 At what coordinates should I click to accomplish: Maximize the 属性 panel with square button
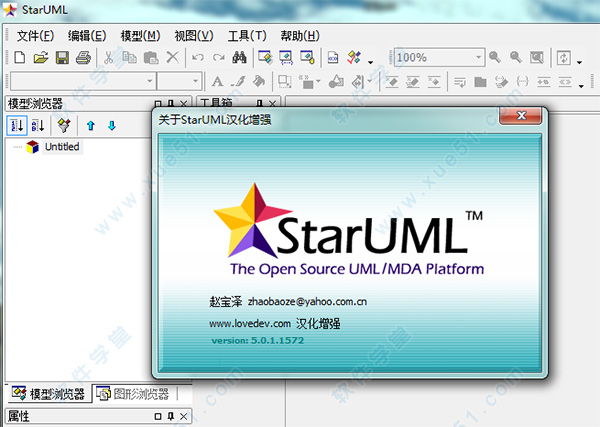point(158,416)
